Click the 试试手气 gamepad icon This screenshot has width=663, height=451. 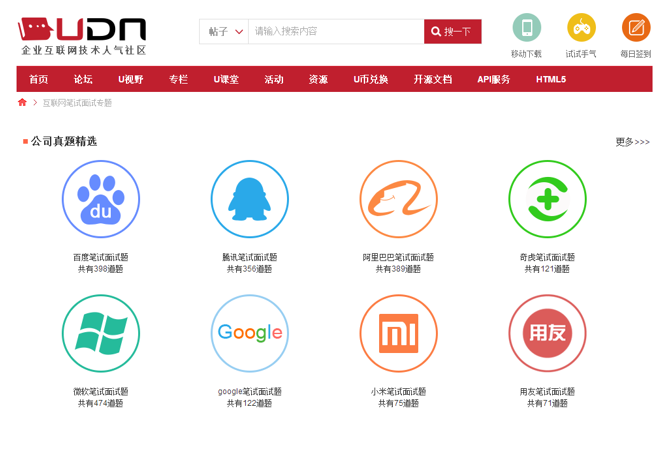coord(581,28)
